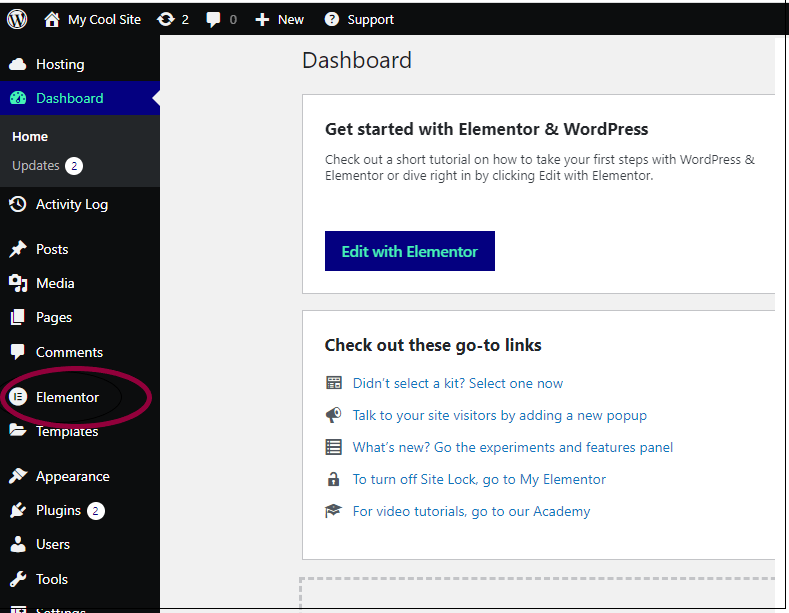
Task: Click the Plugins badge showing 2
Action: (96, 511)
